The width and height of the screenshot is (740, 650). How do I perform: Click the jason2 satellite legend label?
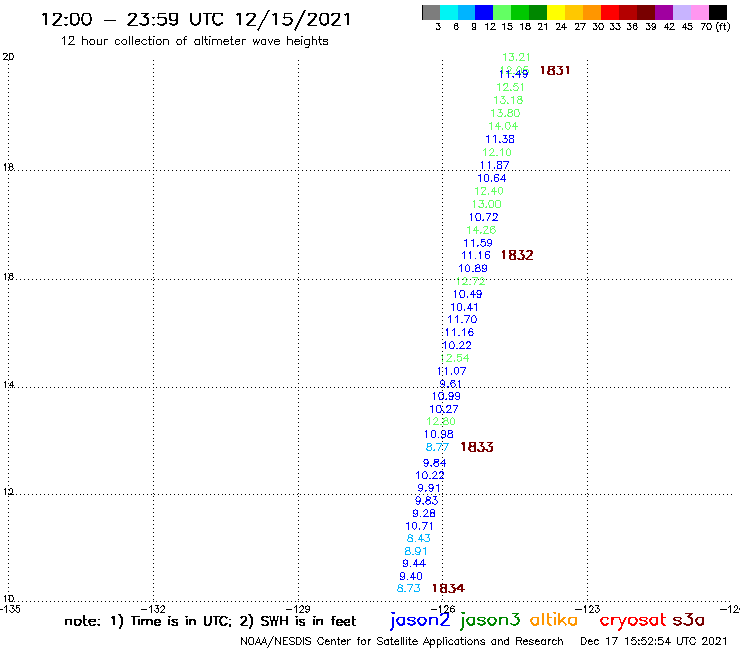pyautogui.click(x=420, y=620)
